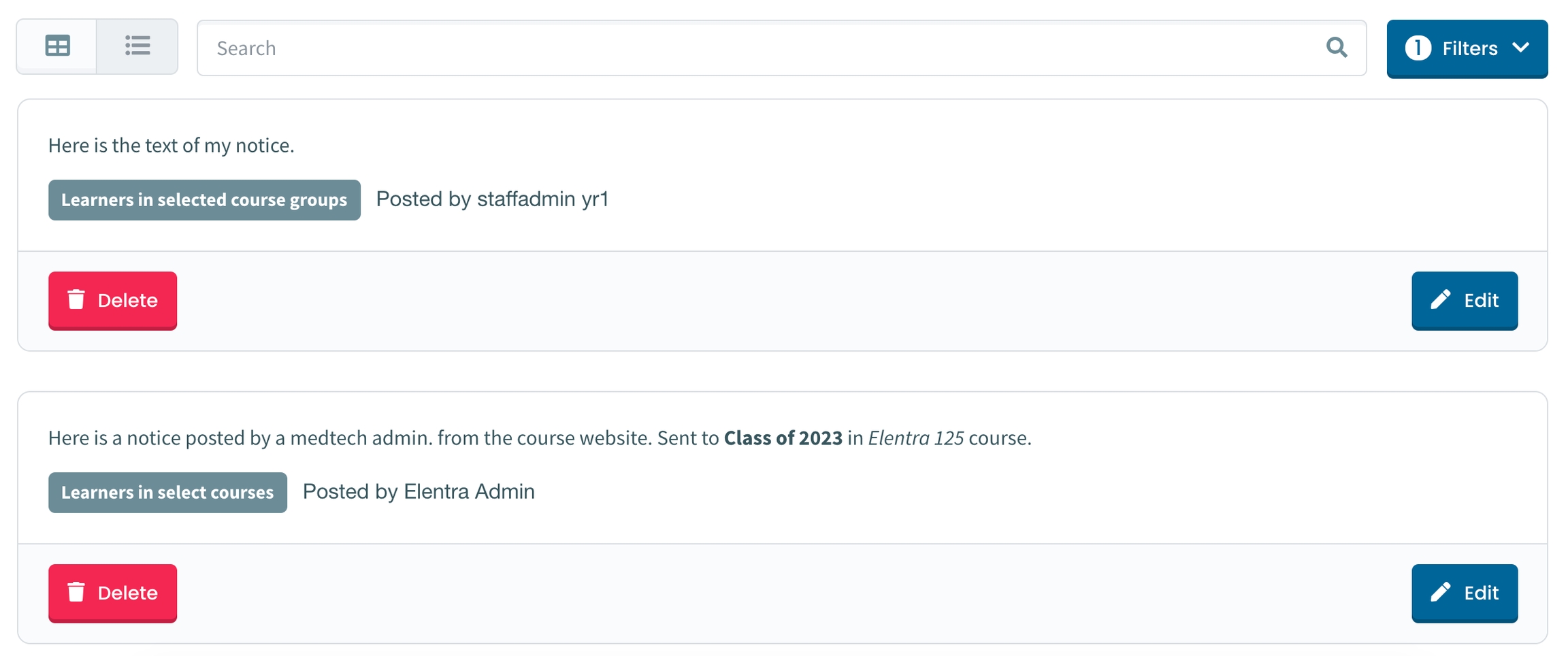1568x656 pixels.
Task: Click trash icon on Elentra Admin notice
Action: pos(76,592)
